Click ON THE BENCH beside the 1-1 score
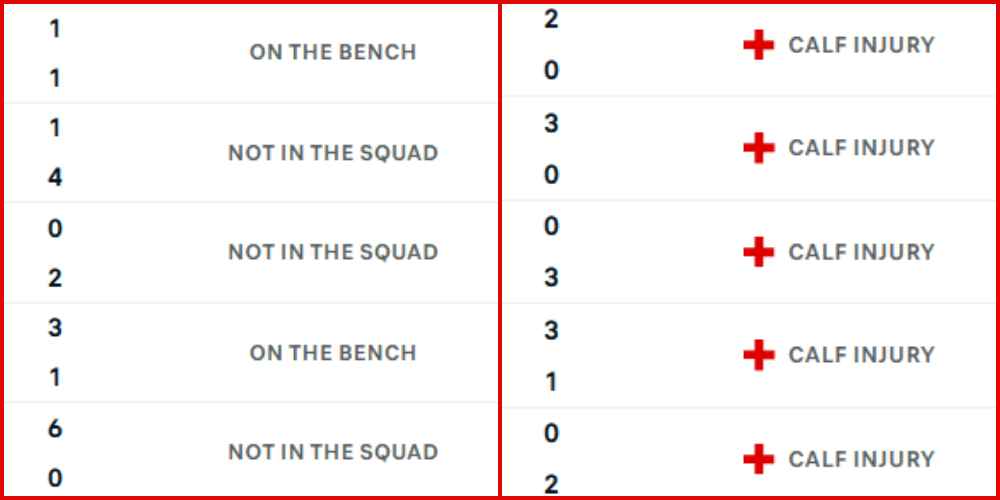Screen dimensions: 1000x500 [x=333, y=53]
